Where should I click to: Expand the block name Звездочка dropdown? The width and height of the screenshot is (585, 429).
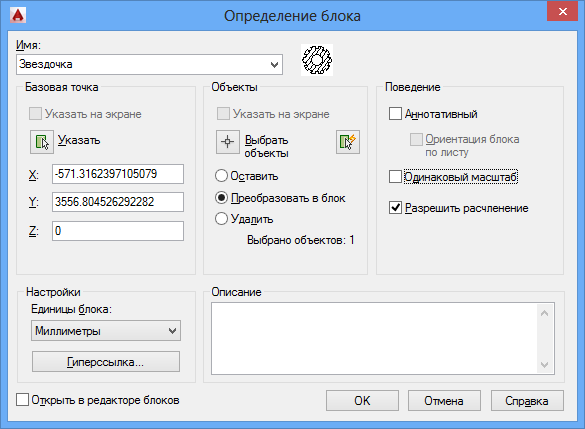tap(275, 65)
